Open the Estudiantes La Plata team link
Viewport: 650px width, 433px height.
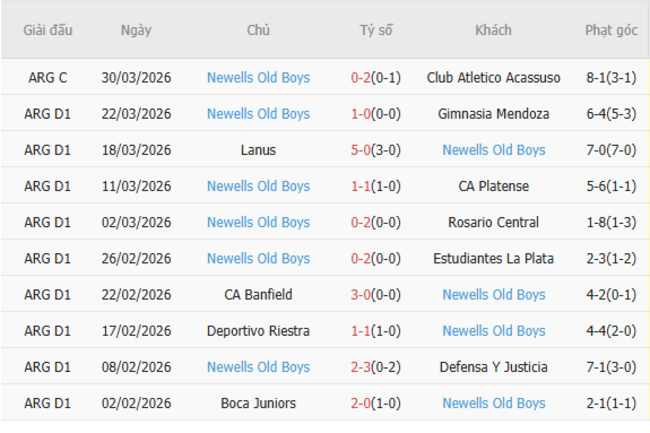493,259
